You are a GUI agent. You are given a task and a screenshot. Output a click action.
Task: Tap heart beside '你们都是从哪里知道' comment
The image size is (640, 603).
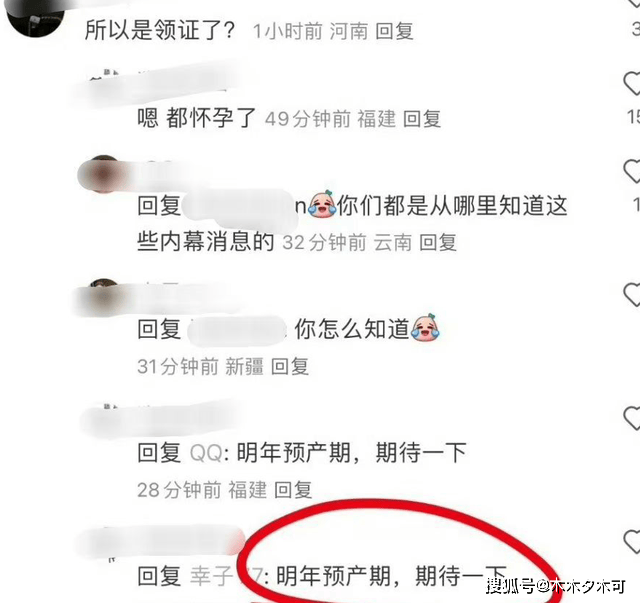click(632, 171)
